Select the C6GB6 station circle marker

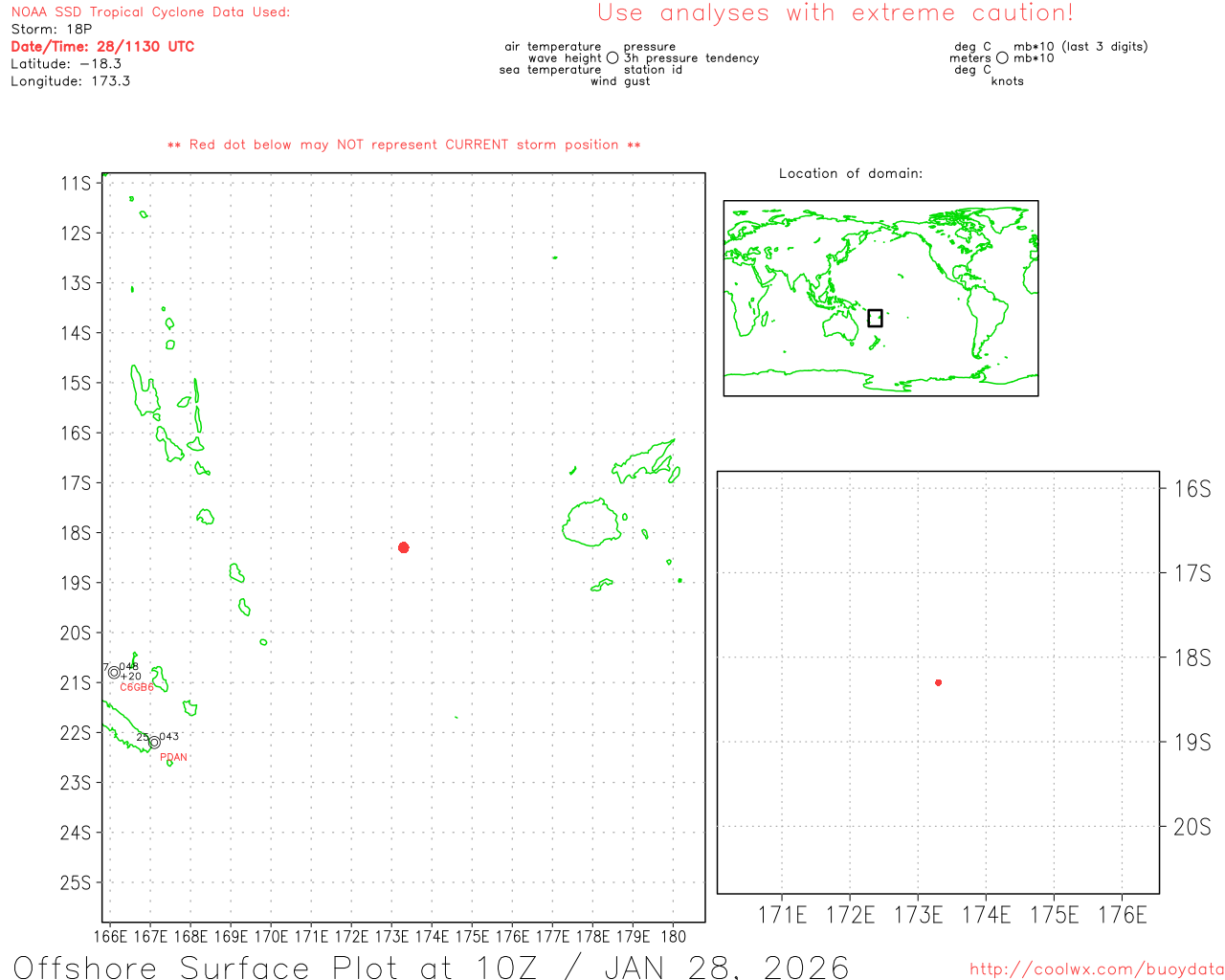click(114, 672)
